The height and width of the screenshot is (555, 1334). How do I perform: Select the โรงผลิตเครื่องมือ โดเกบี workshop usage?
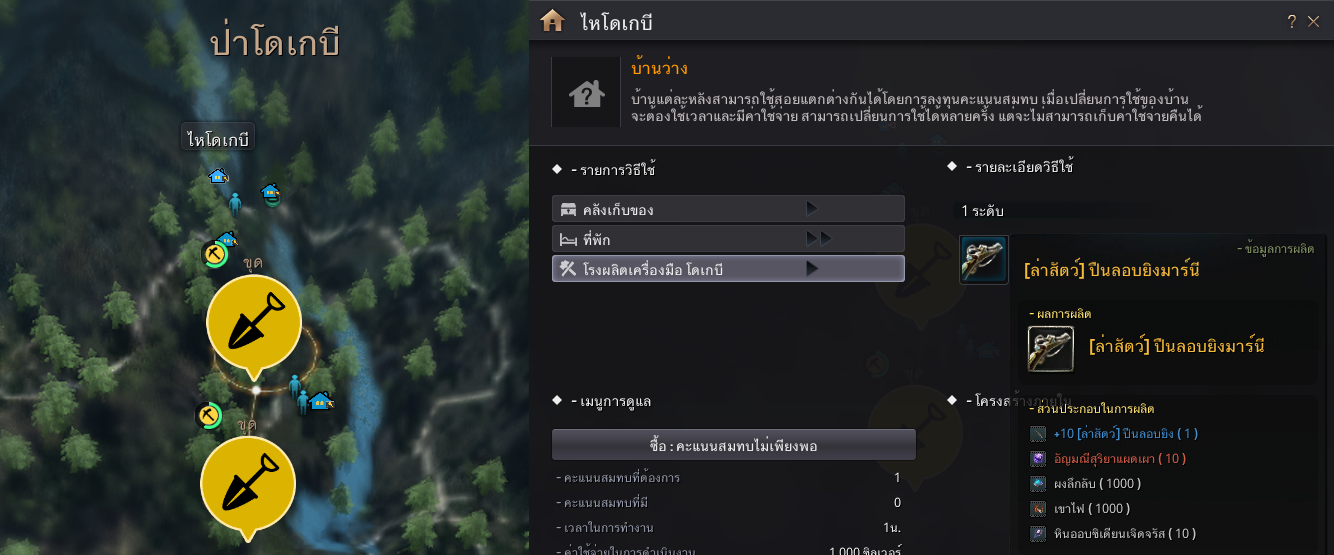point(728,269)
